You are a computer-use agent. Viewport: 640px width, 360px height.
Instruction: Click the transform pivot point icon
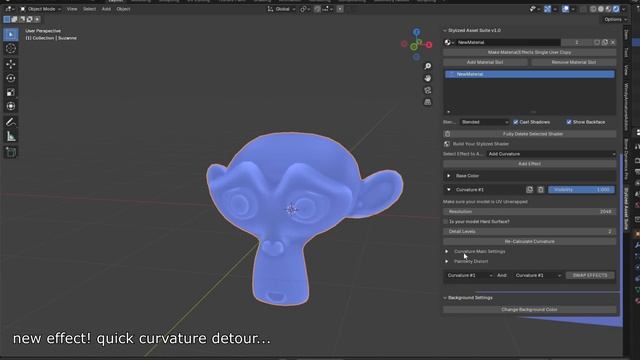304,9
